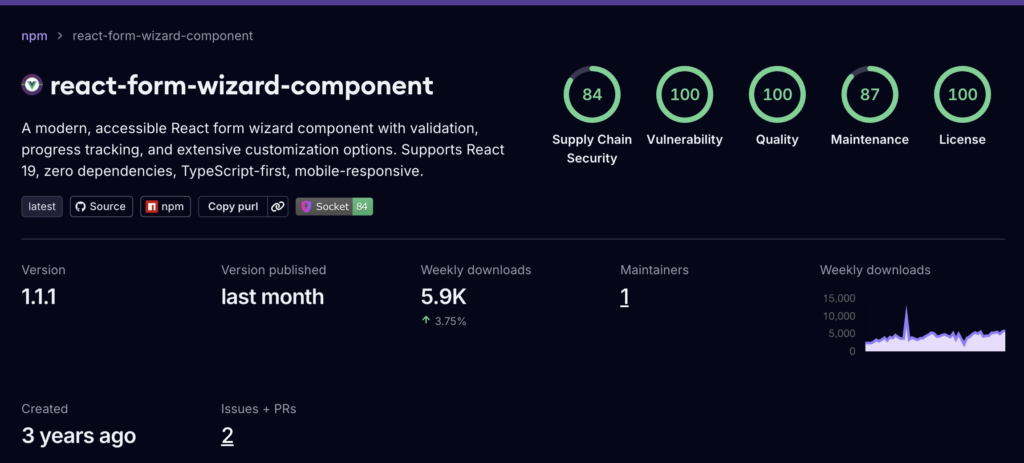Screen dimensions: 1024x463
Task: Open Quality score 100 ring
Action: (x=777, y=95)
